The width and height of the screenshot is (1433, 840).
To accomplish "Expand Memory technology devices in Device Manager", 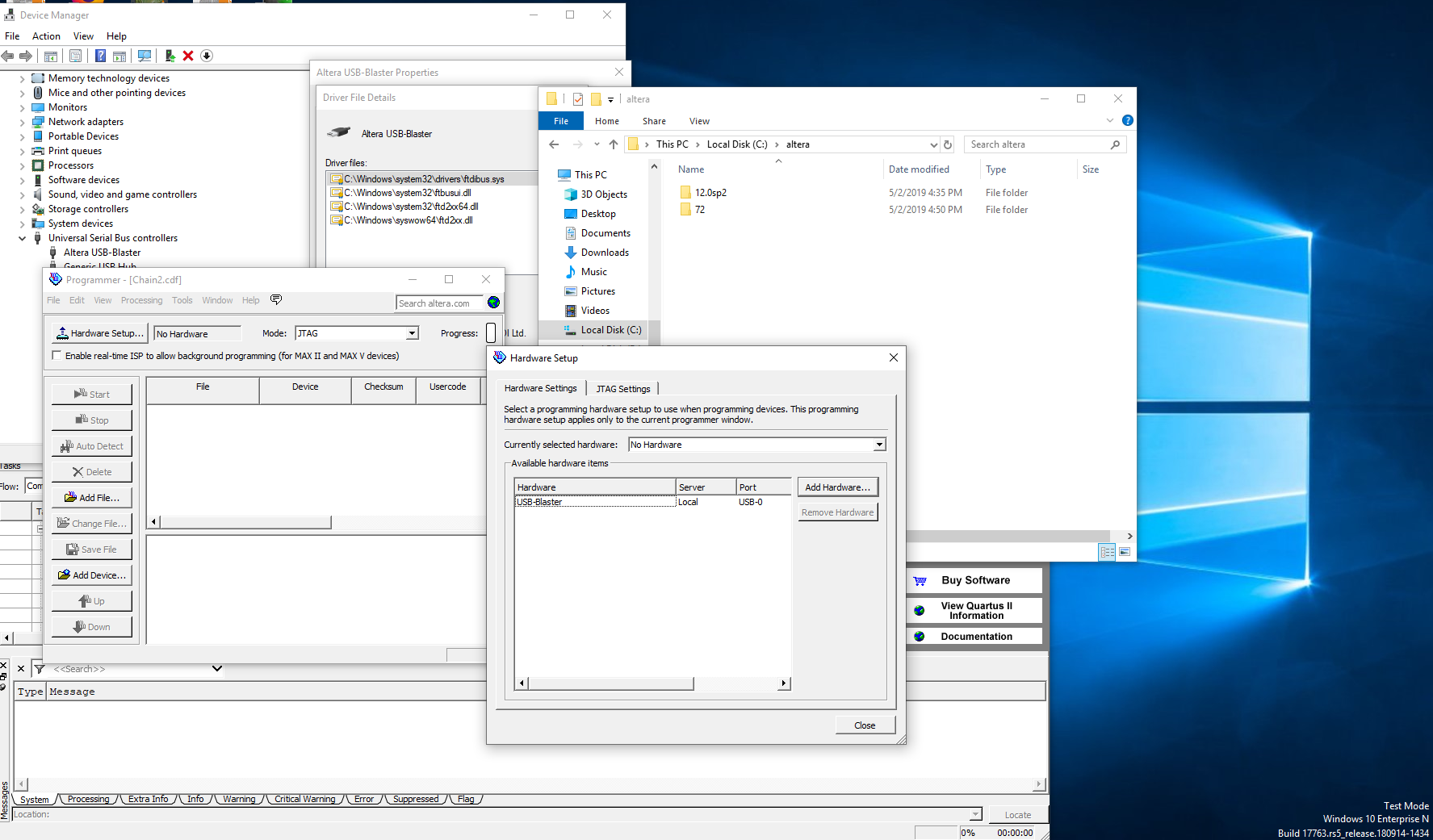I will coord(22,79).
